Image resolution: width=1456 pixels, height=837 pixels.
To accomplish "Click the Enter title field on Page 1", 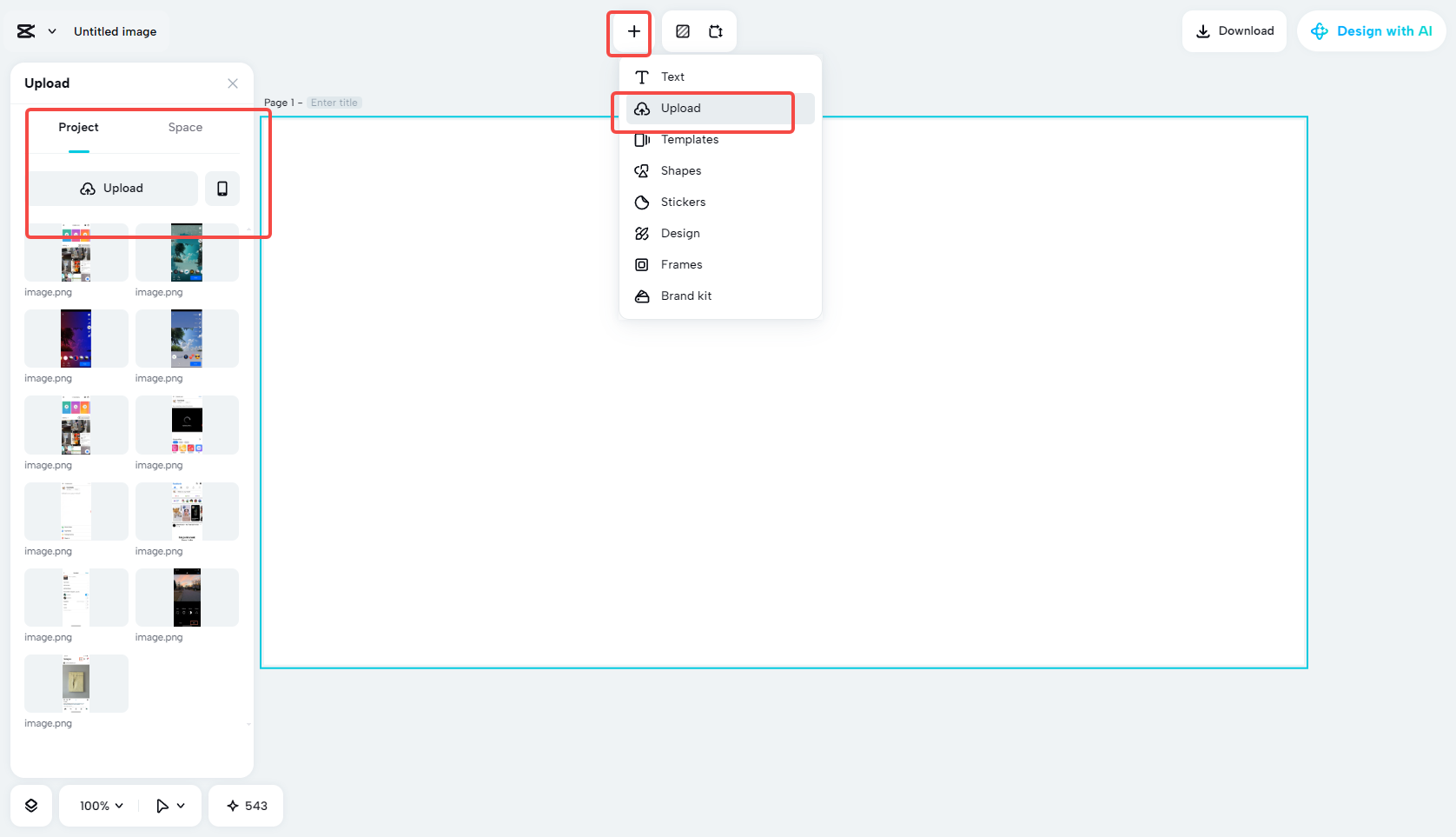I will pyautogui.click(x=334, y=103).
